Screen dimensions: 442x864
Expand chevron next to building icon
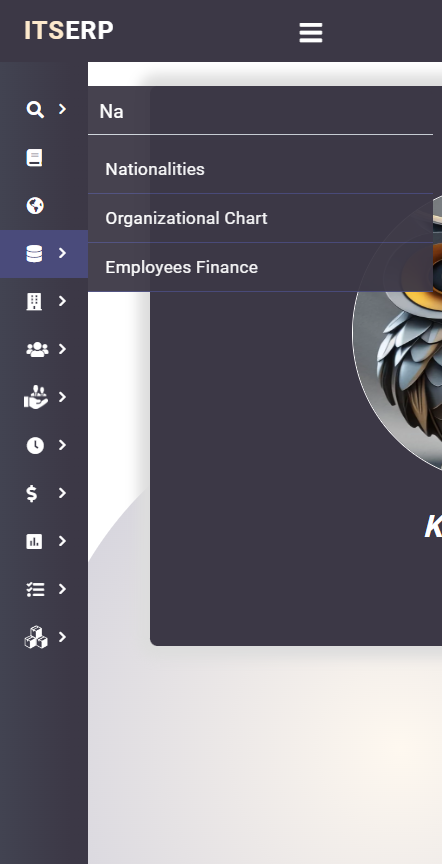[x=62, y=301]
